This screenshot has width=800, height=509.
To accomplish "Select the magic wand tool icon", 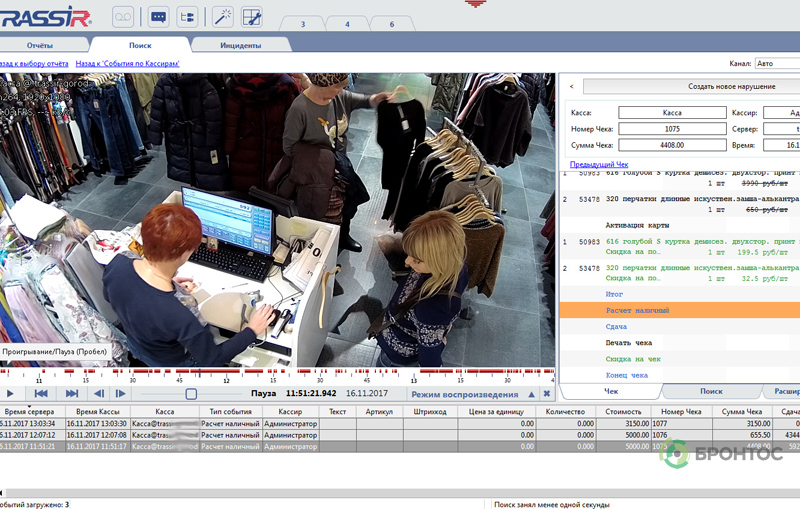I will pyautogui.click(x=223, y=16).
